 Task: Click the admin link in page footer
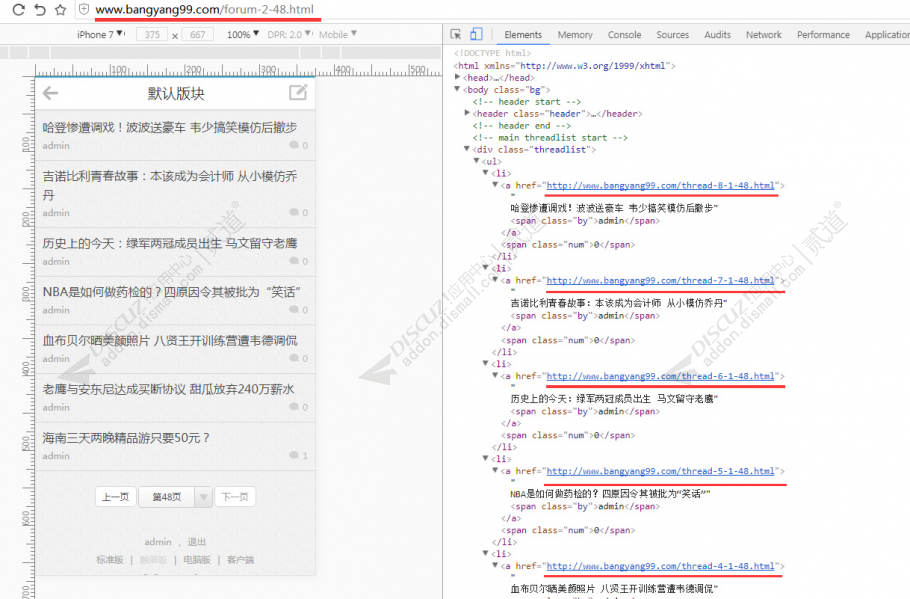pyautogui.click(x=158, y=542)
